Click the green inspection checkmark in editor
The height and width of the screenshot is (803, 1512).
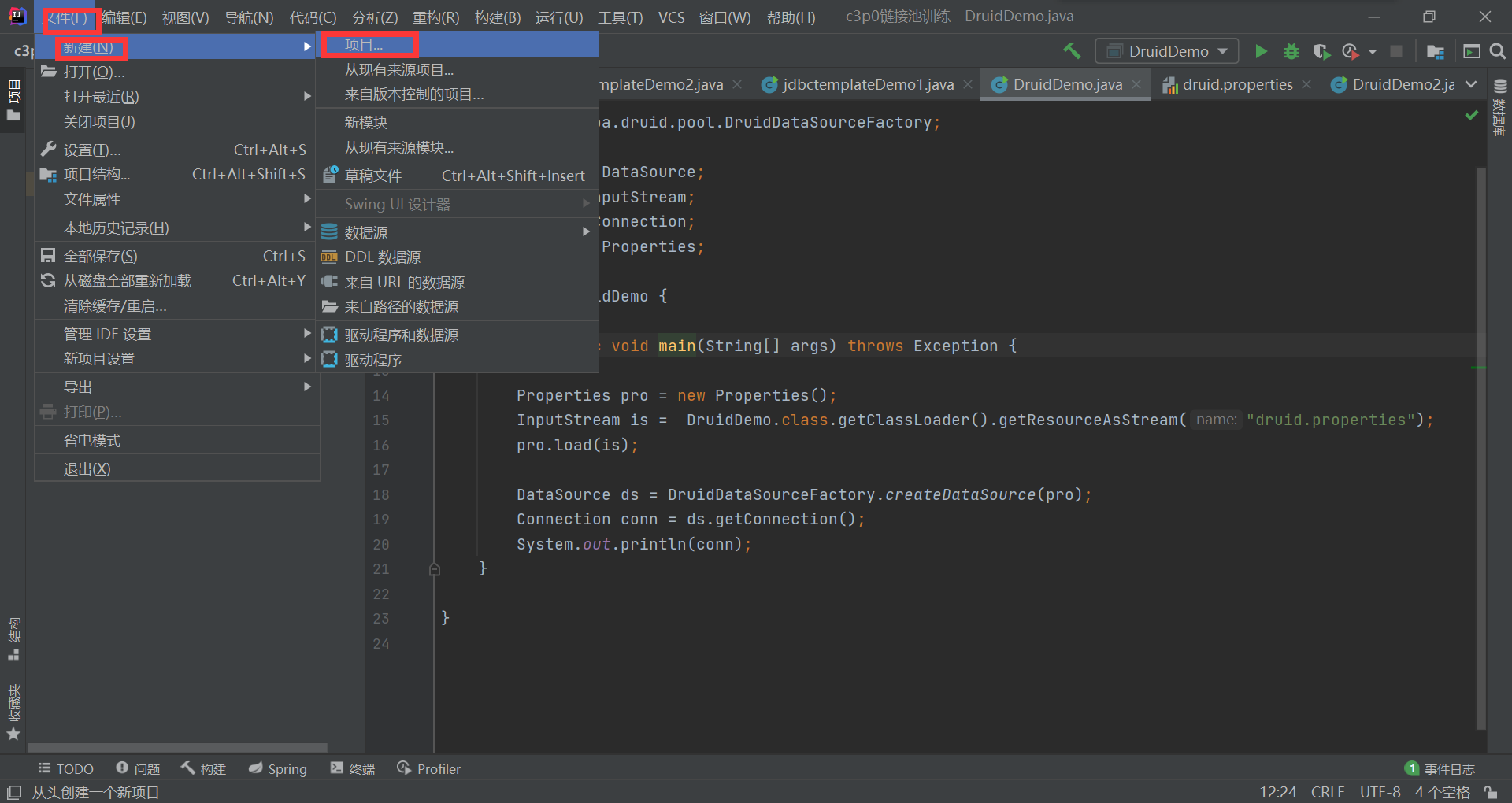click(1471, 115)
